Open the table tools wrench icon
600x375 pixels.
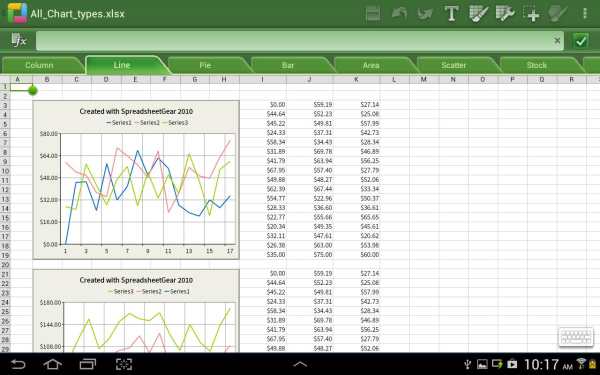click(x=505, y=14)
